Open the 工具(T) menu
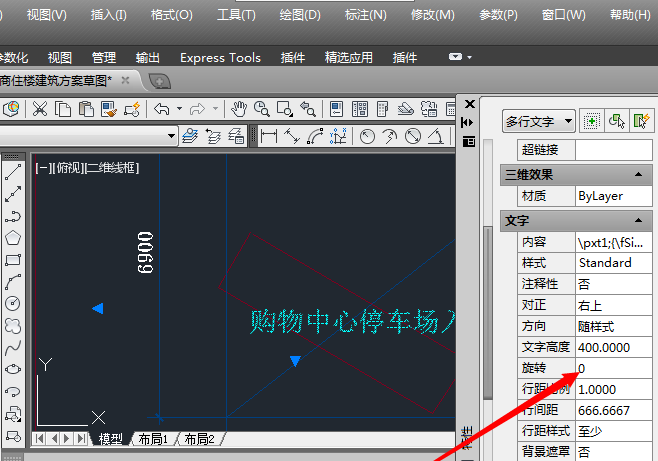This screenshot has width=658, height=461. coord(236,16)
